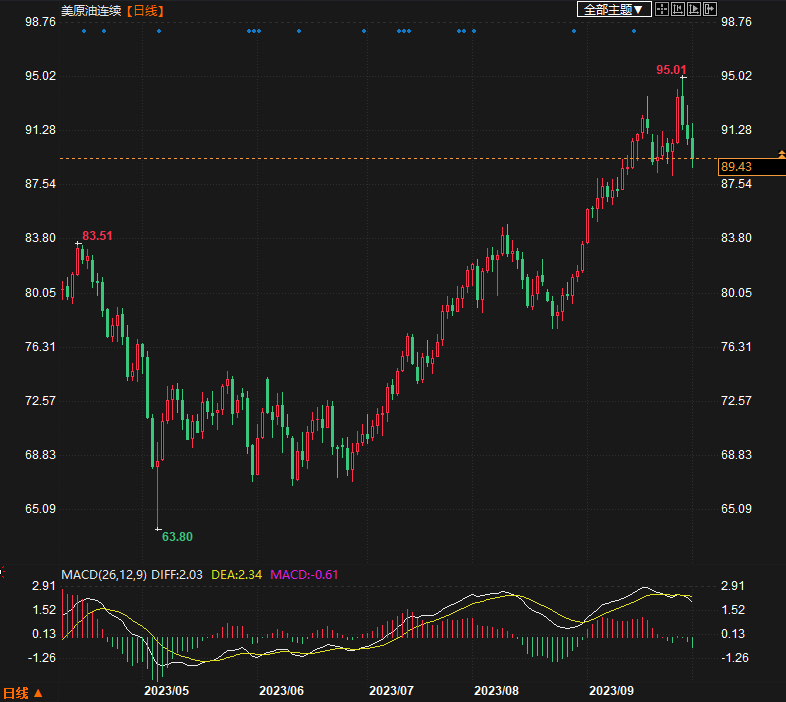
Task: Click the 83.51 local high marker
Action: [x=97, y=236]
